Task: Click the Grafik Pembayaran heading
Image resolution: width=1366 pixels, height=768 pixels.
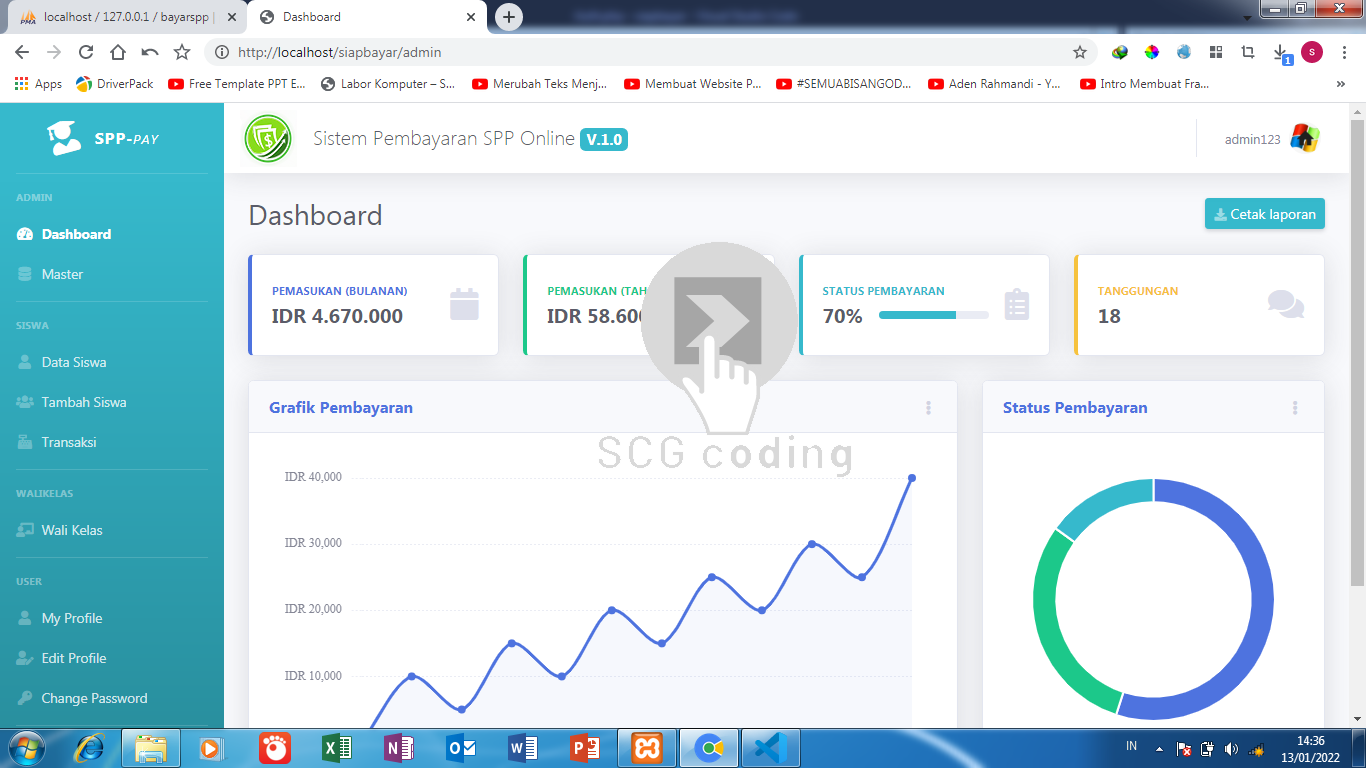Action: point(341,407)
